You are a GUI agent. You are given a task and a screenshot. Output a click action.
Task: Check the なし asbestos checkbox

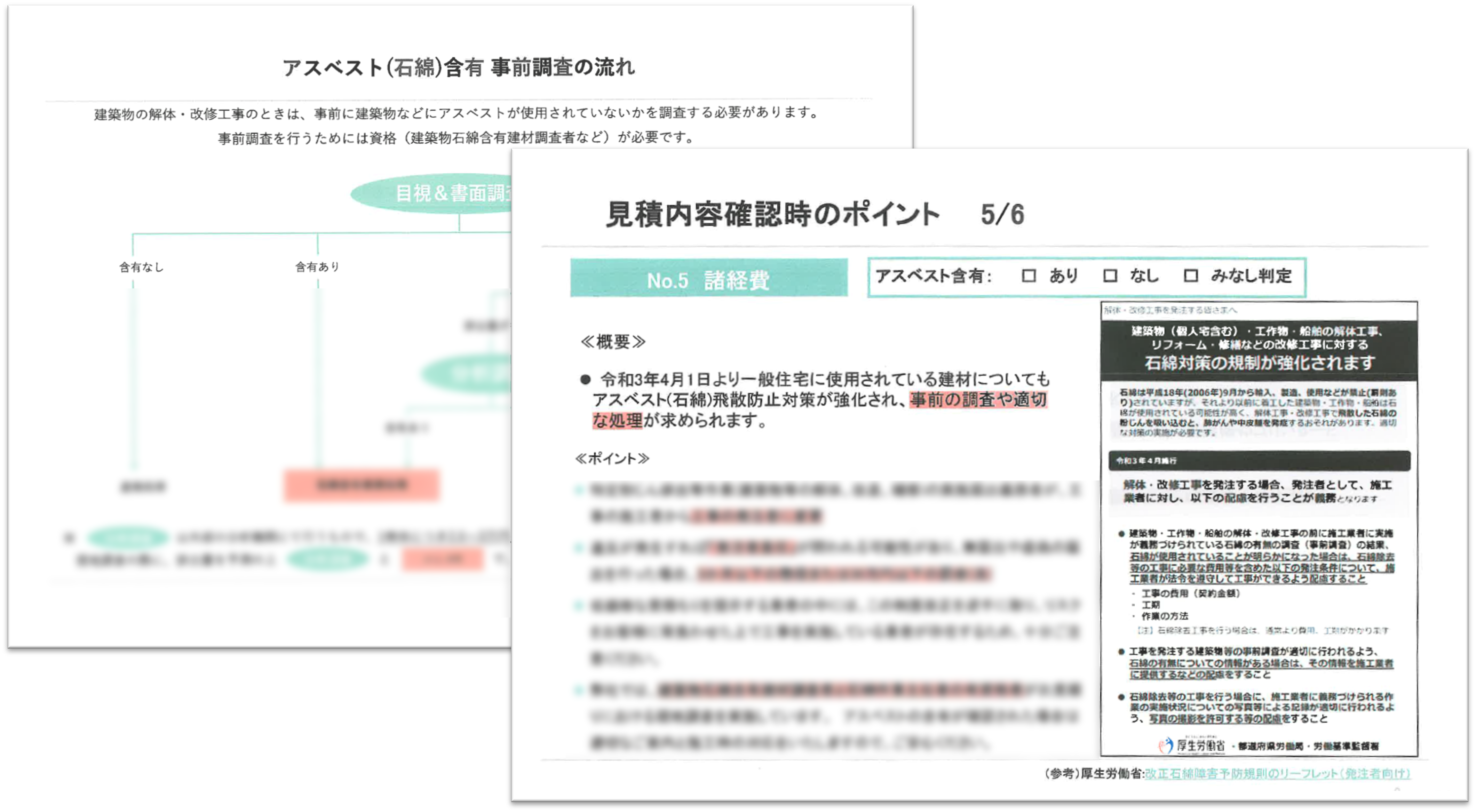[1110, 276]
